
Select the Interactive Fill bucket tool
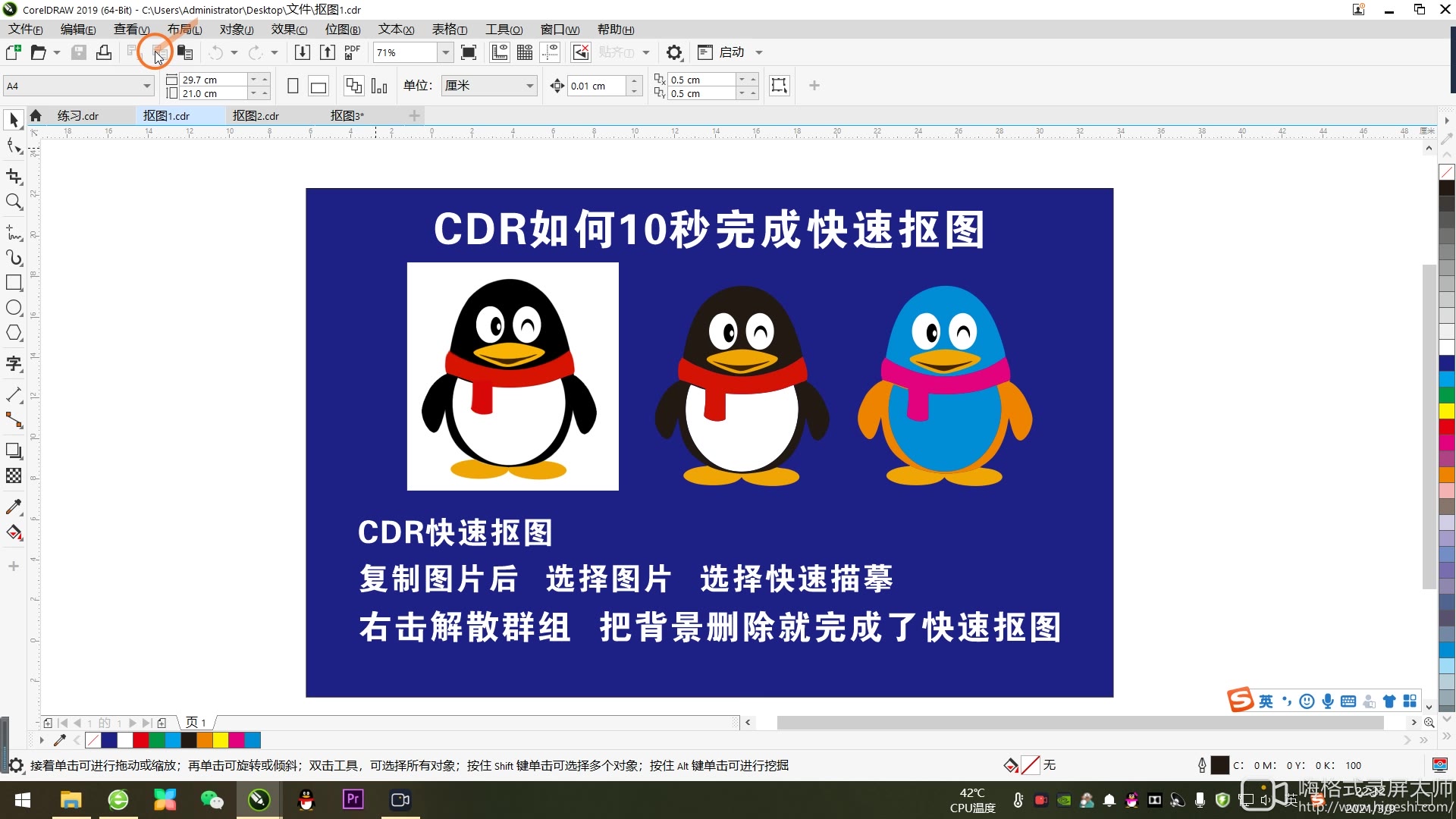[14, 532]
